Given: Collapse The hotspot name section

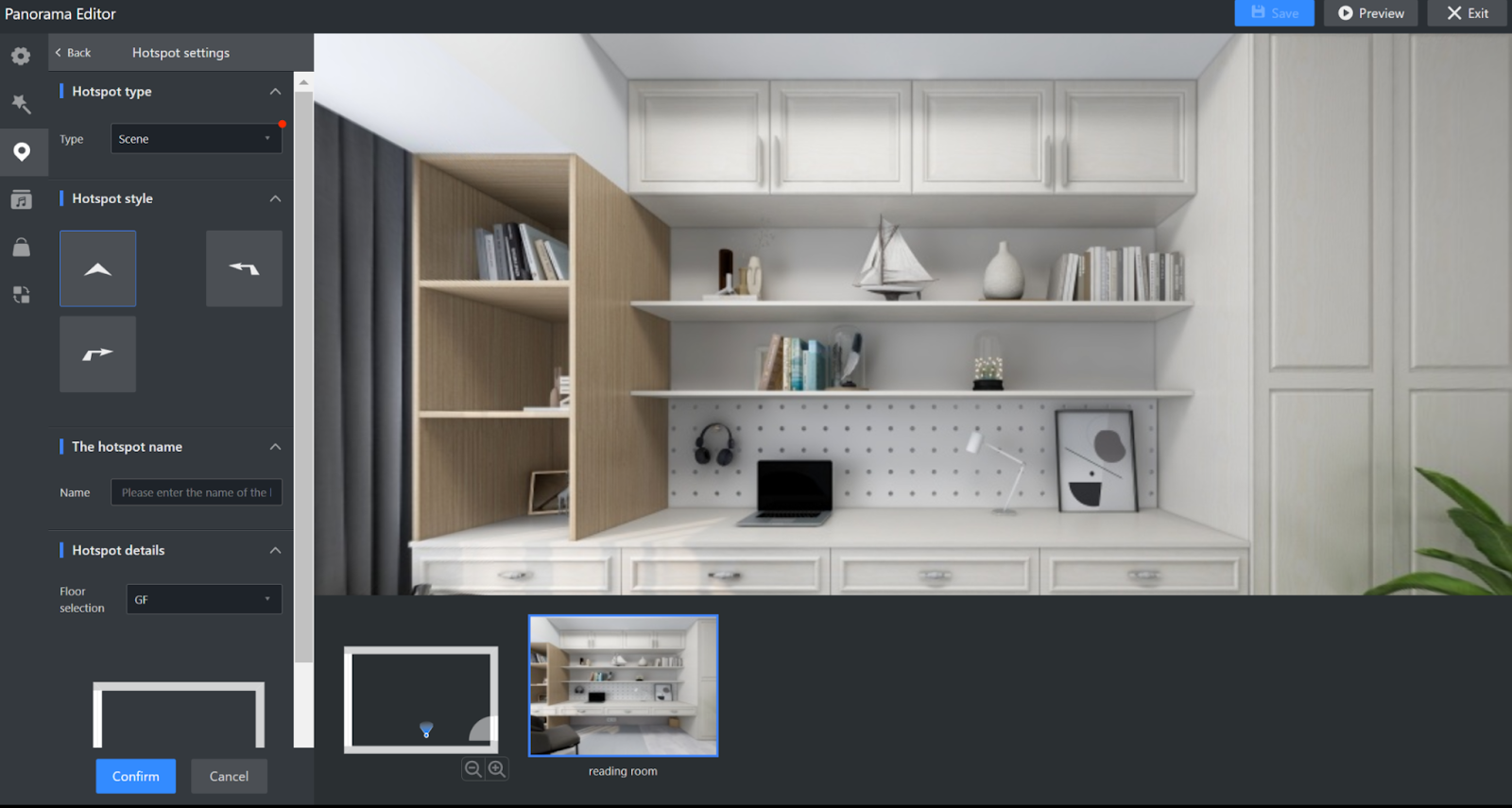Looking at the screenshot, I should [x=275, y=447].
